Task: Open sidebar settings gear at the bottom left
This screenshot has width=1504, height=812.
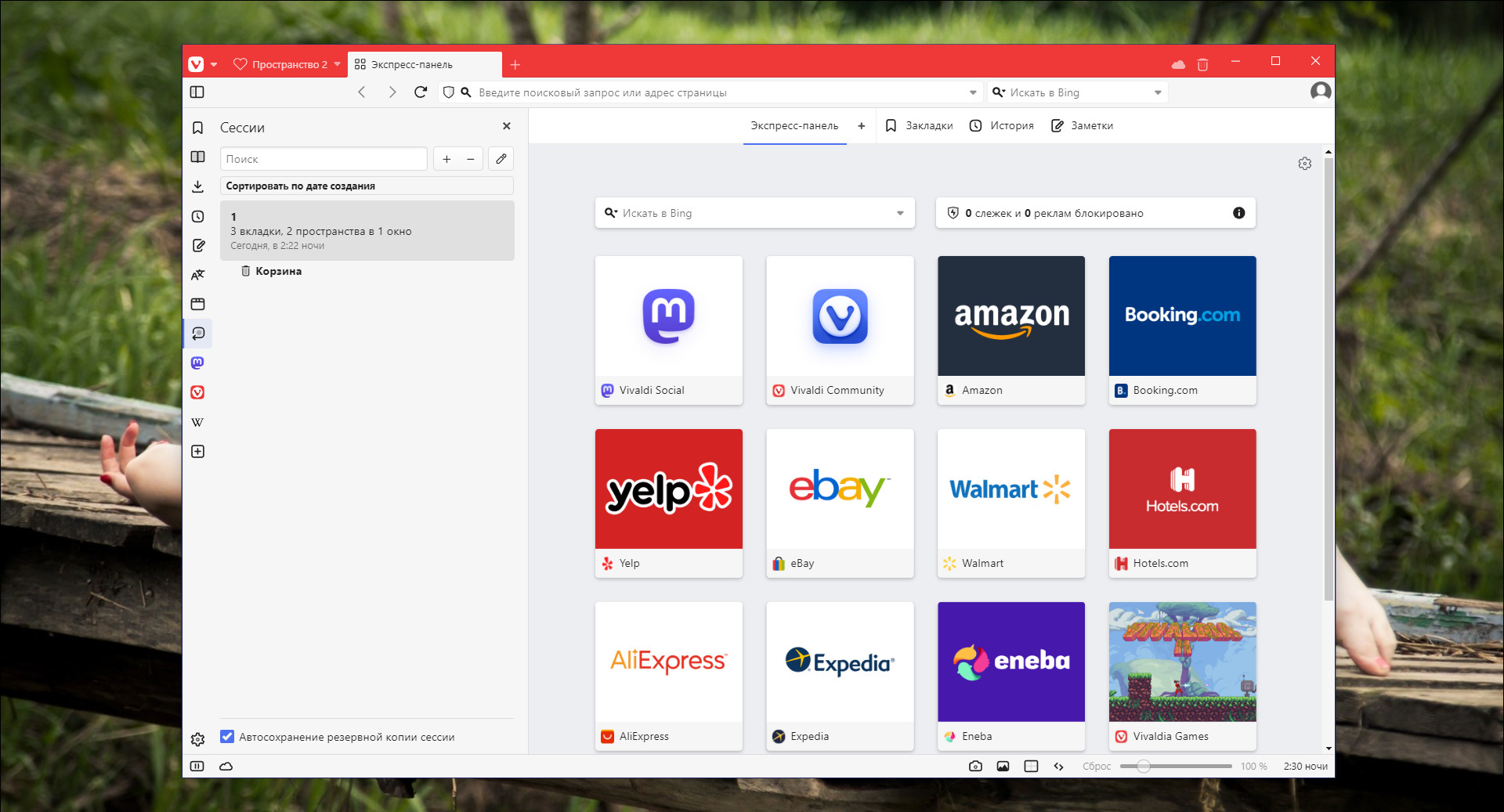Action: (197, 739)
